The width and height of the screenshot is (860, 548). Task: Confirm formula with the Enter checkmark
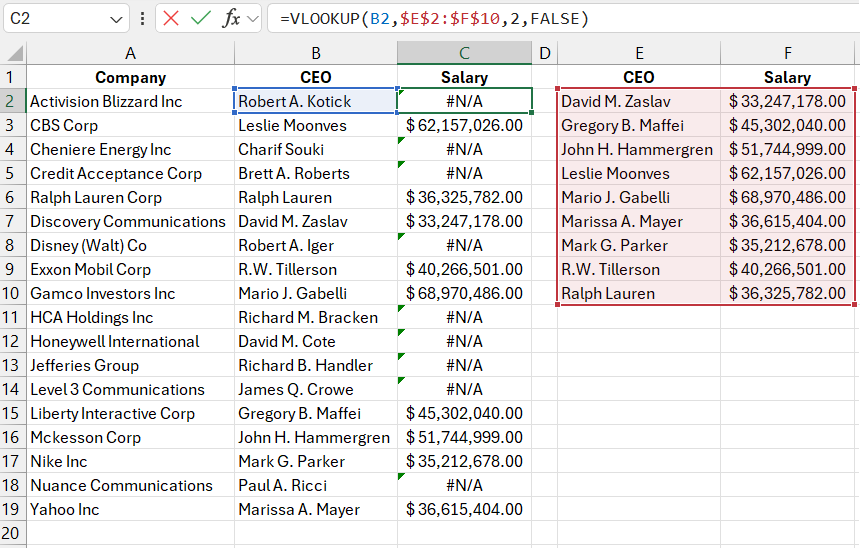(201, 18)
